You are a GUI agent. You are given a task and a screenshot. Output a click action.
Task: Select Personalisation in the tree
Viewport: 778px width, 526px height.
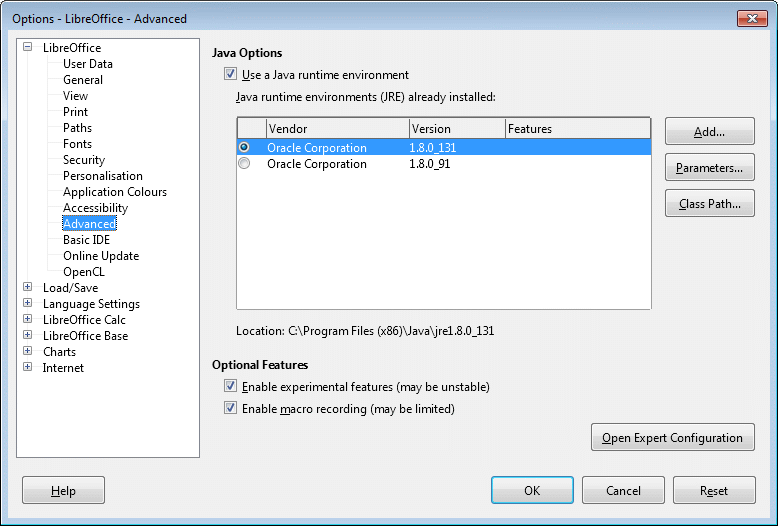(x=103, y=176)
